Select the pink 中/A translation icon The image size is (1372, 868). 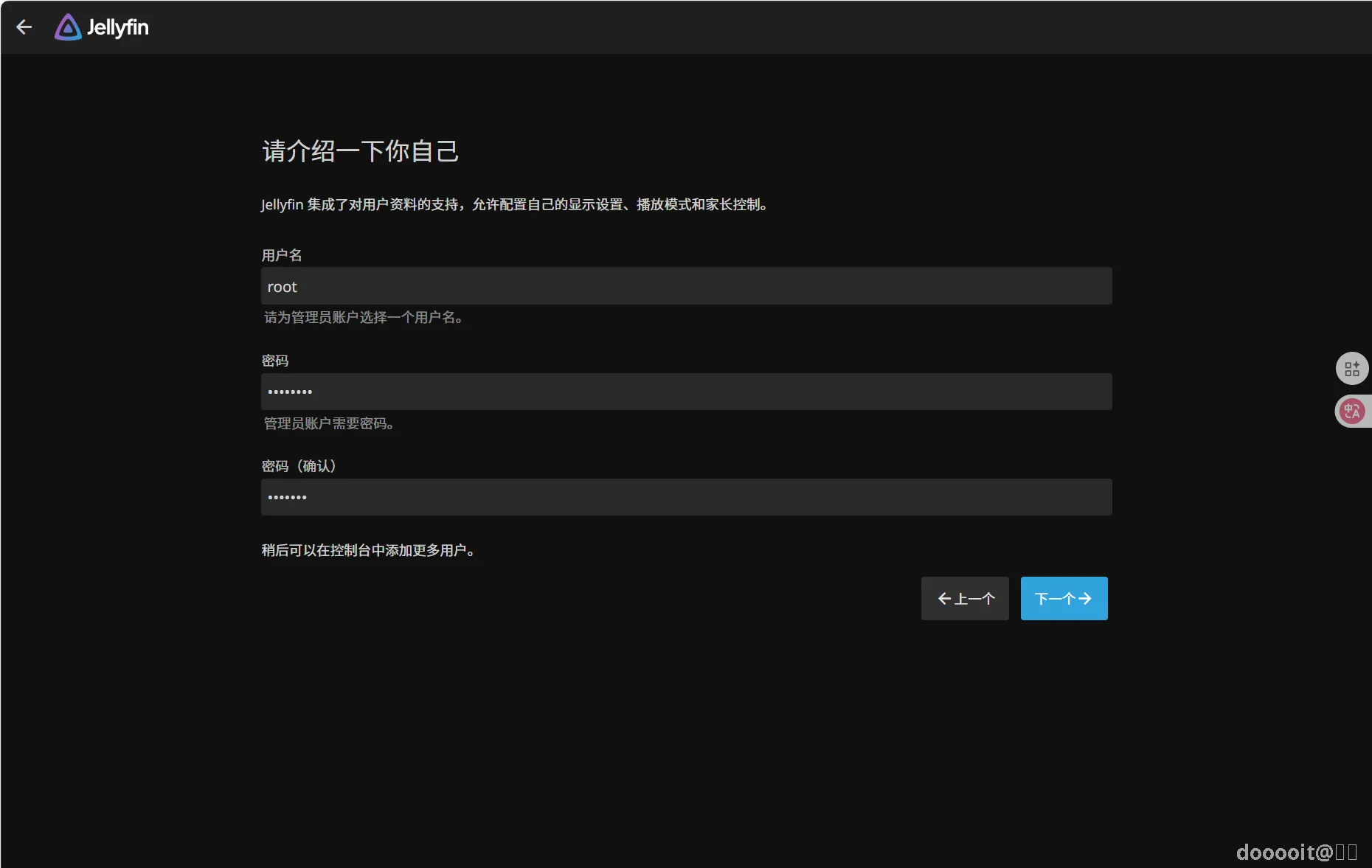(x=1352, y=411)
